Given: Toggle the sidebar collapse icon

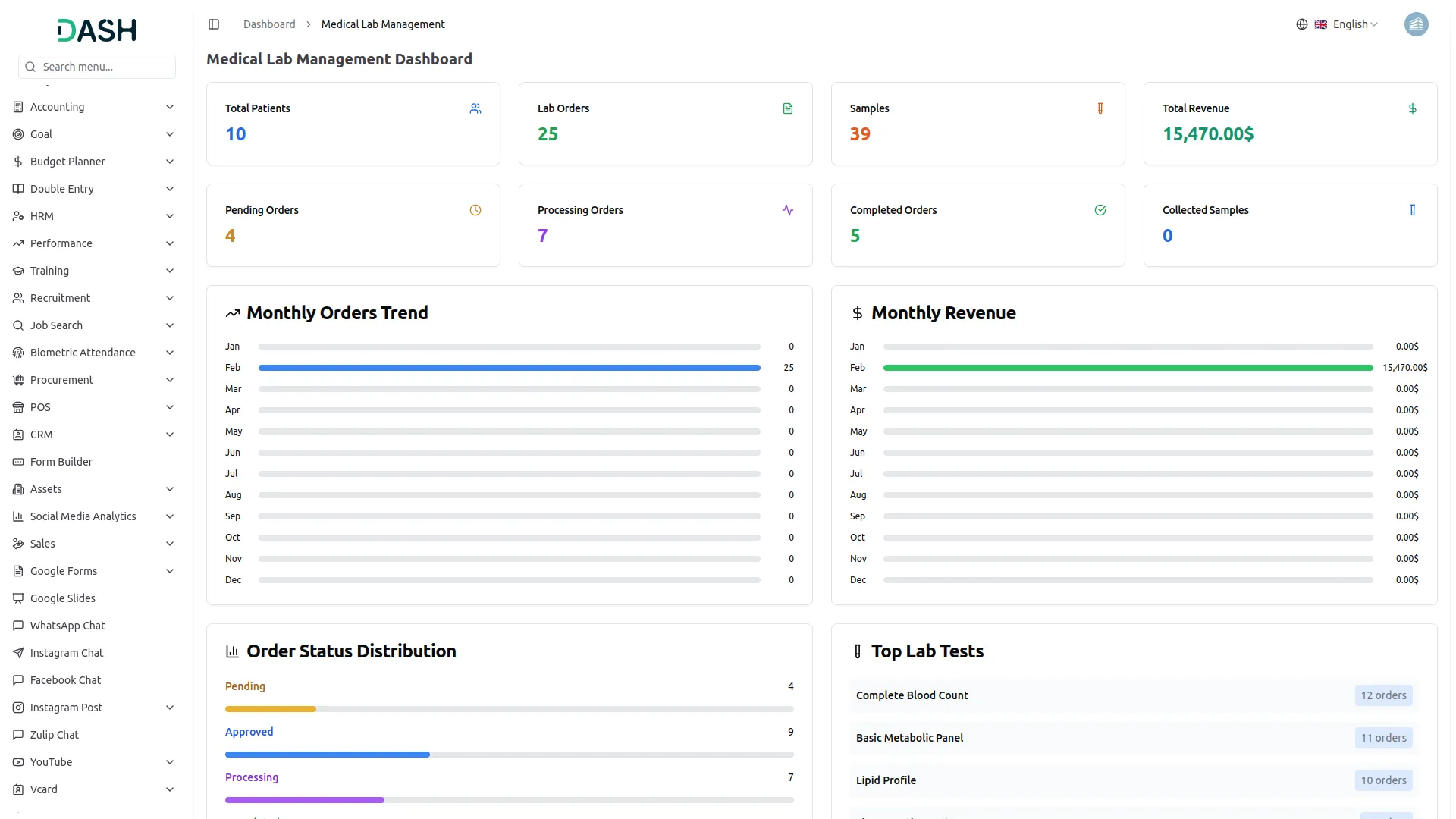Looking at the screenshot, I should click(214, 24).
